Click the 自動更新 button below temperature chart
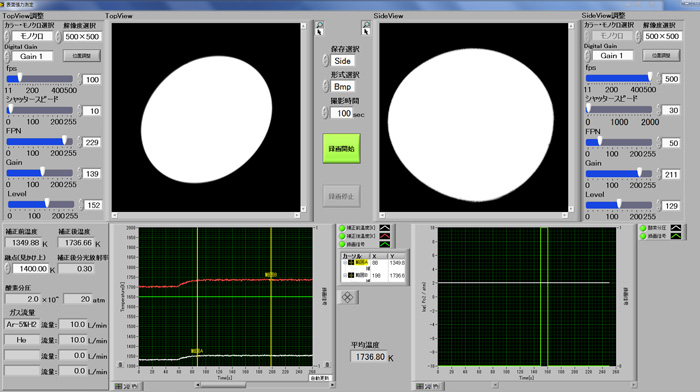The image size is (700, 392). 320,378
